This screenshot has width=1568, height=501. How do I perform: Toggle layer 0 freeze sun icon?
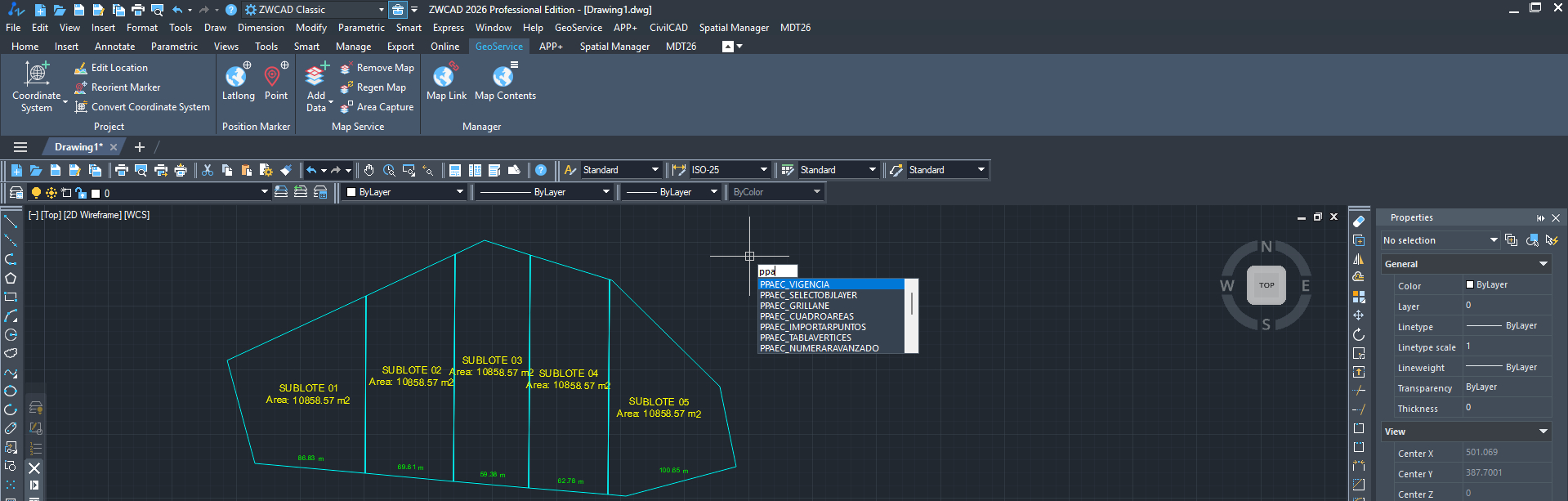[51, 193]
